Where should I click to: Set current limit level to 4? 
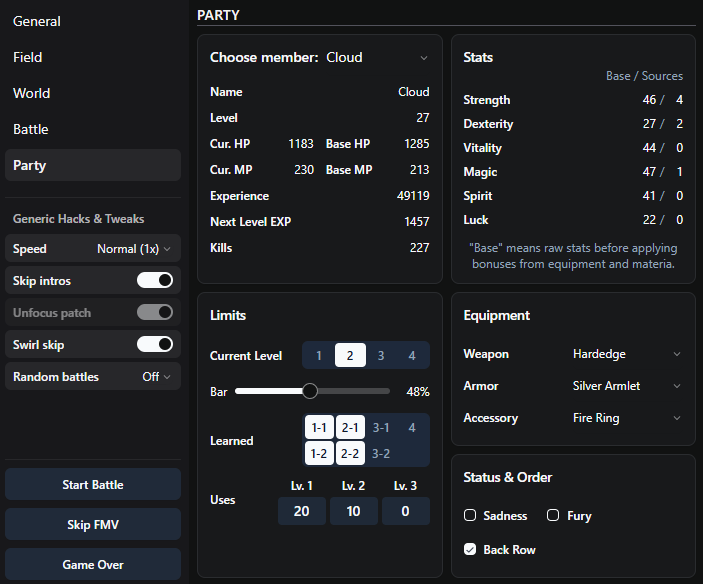click(x=412, y=355)
